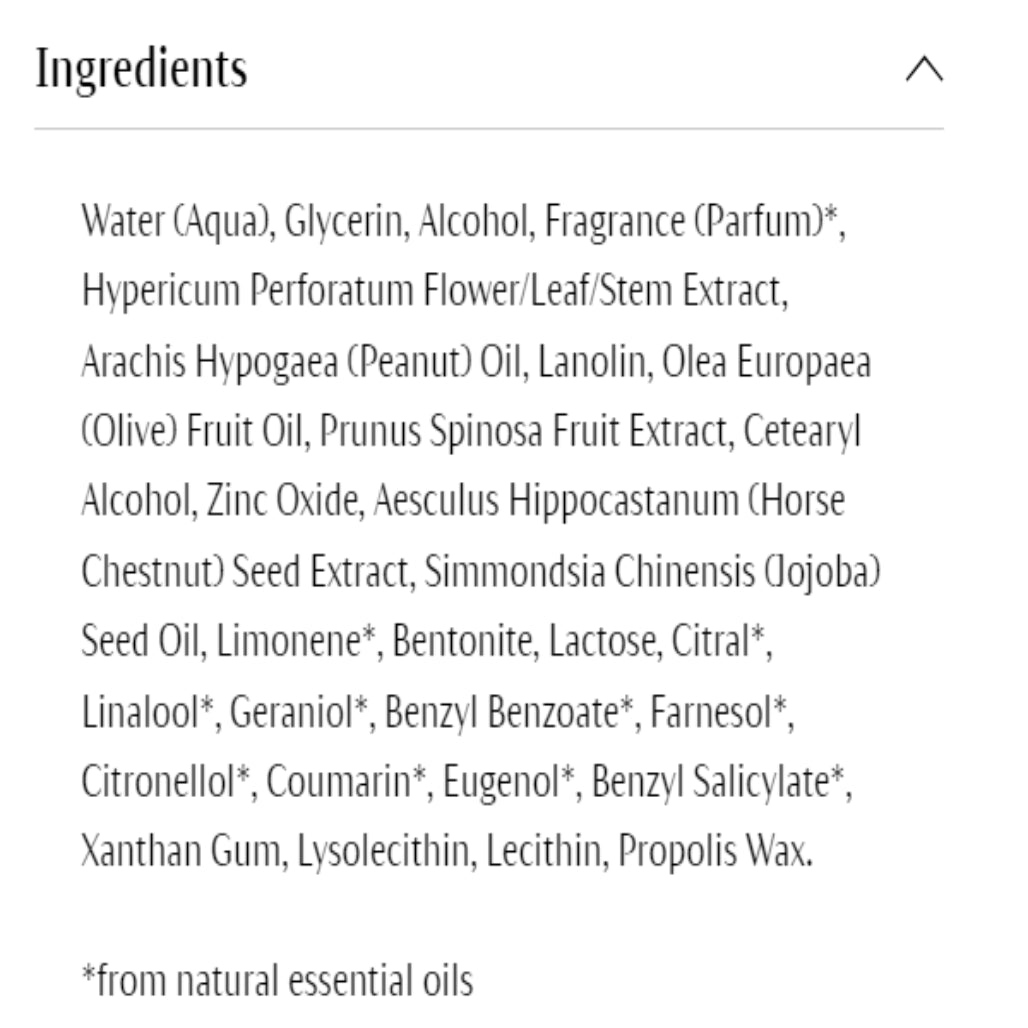Click "Propolis Wax" at the list end
1028x1028 pixels.
tap(713, 853)
